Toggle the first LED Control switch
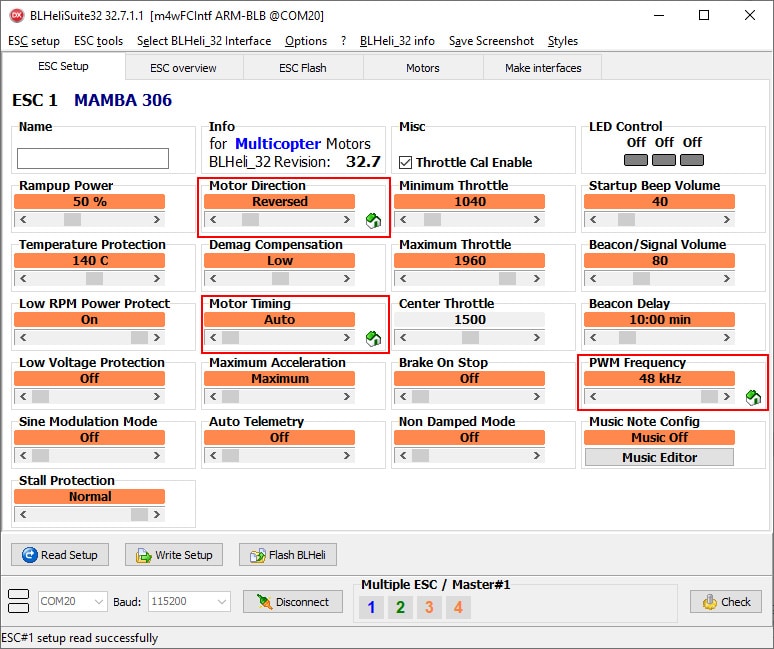 point(636,160)
